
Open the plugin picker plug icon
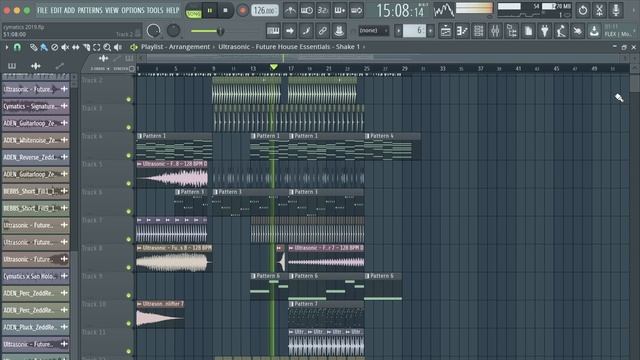click(x=544, y=31)
